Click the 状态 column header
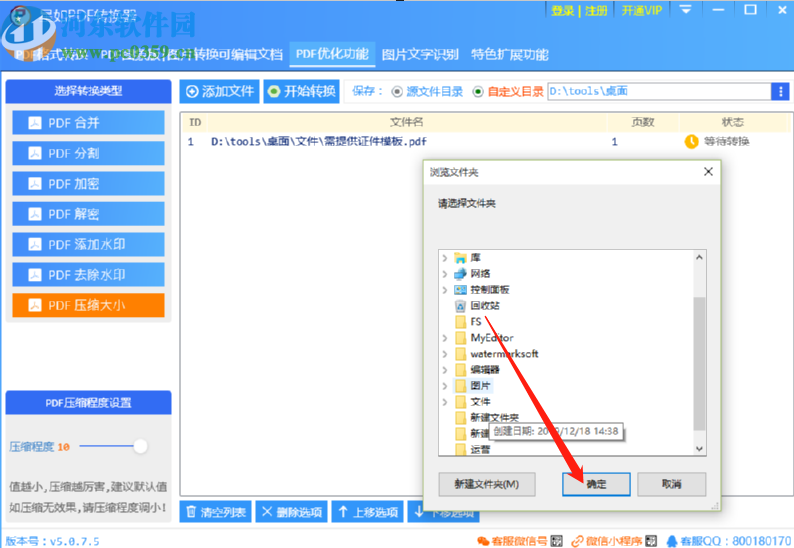794x548 pixels. click(733, 122)
